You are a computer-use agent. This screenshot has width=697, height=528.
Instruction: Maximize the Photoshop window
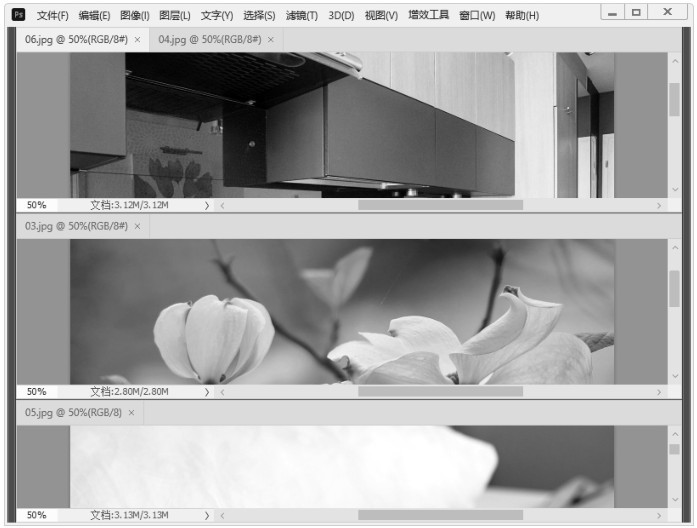tap(636, 12)
